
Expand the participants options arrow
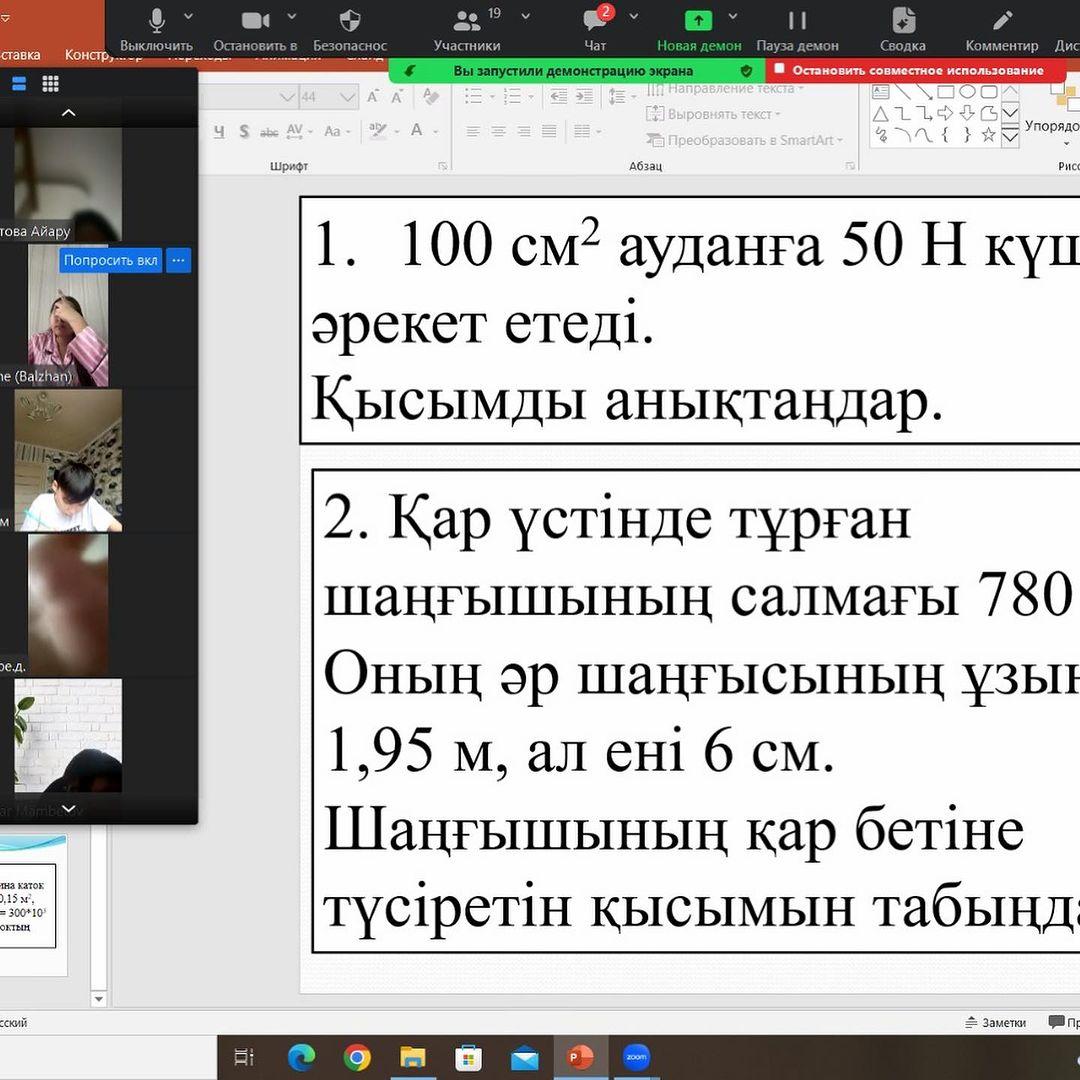526,16
